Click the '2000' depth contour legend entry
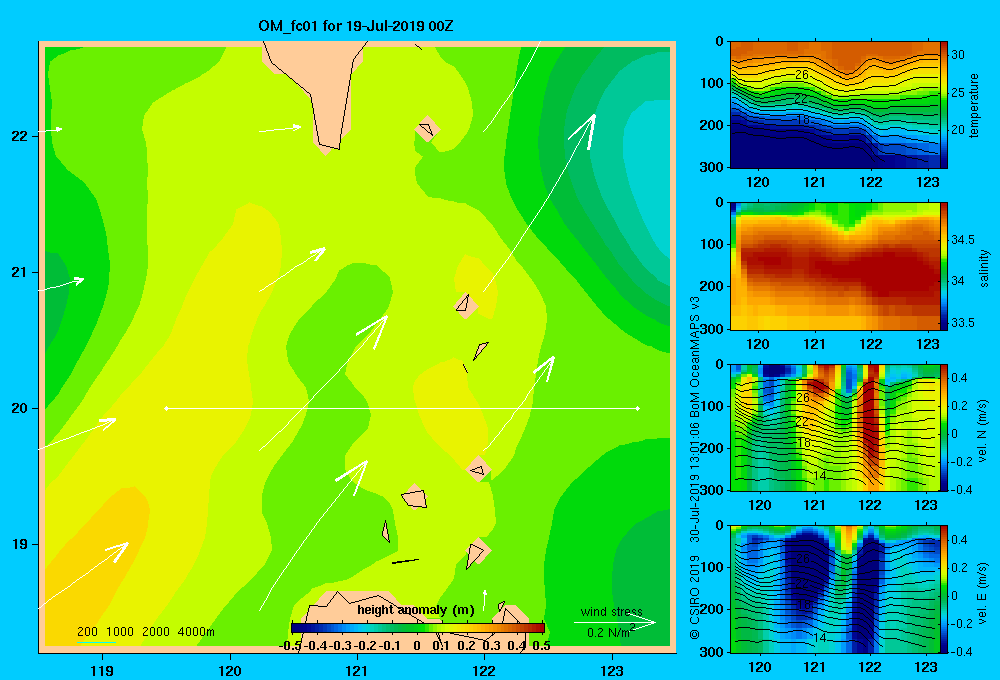 (x=156, y=632)
